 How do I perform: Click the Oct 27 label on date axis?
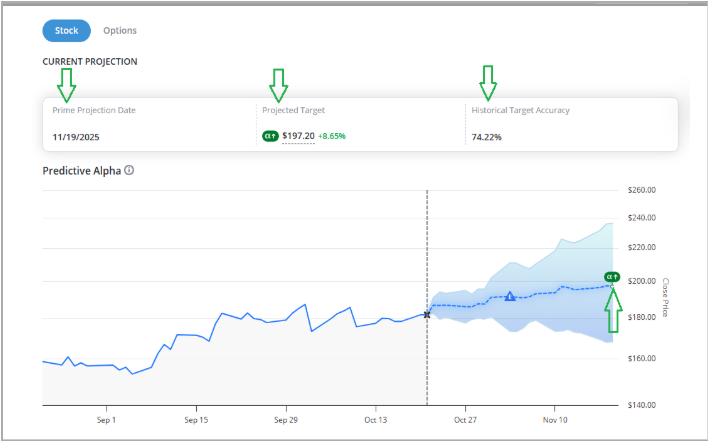click(465, 420)
